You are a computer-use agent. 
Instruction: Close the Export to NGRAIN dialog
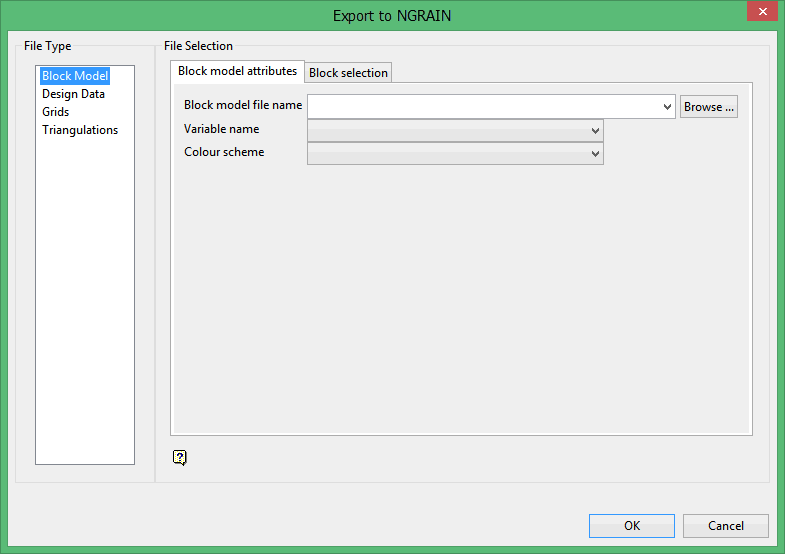click(762, 11)
